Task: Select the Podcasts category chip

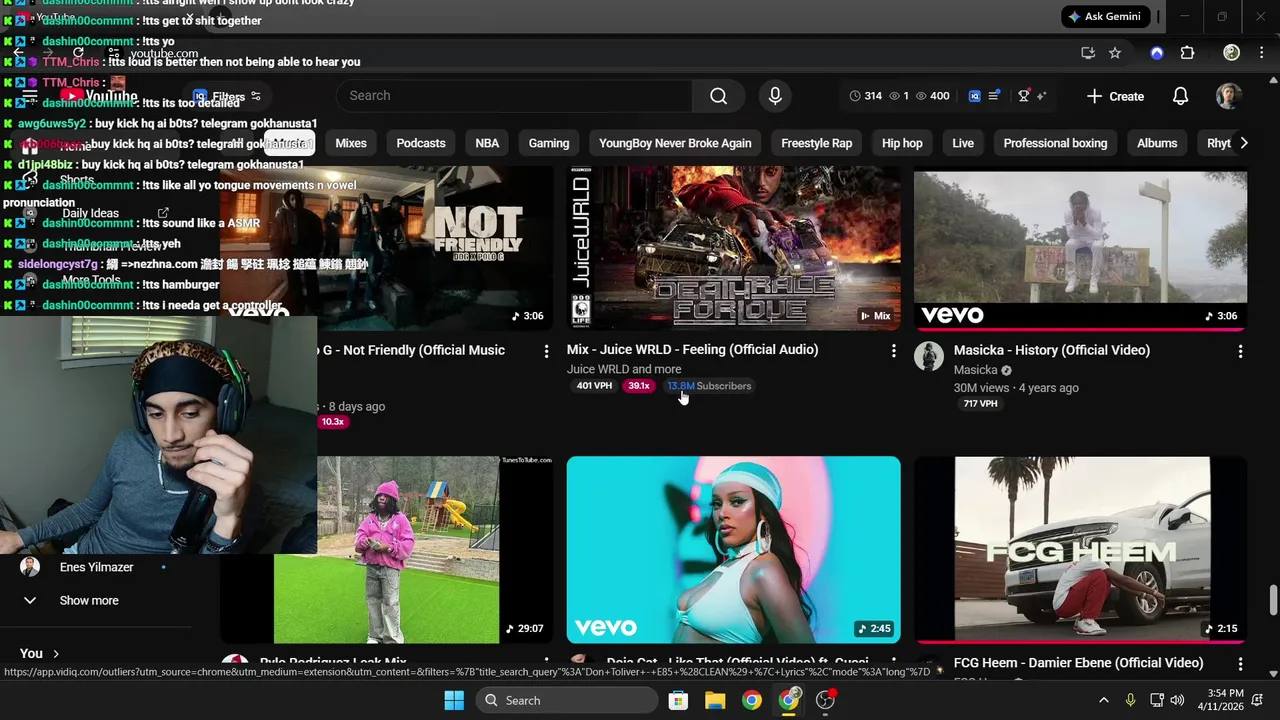Action: pos(421,143)
